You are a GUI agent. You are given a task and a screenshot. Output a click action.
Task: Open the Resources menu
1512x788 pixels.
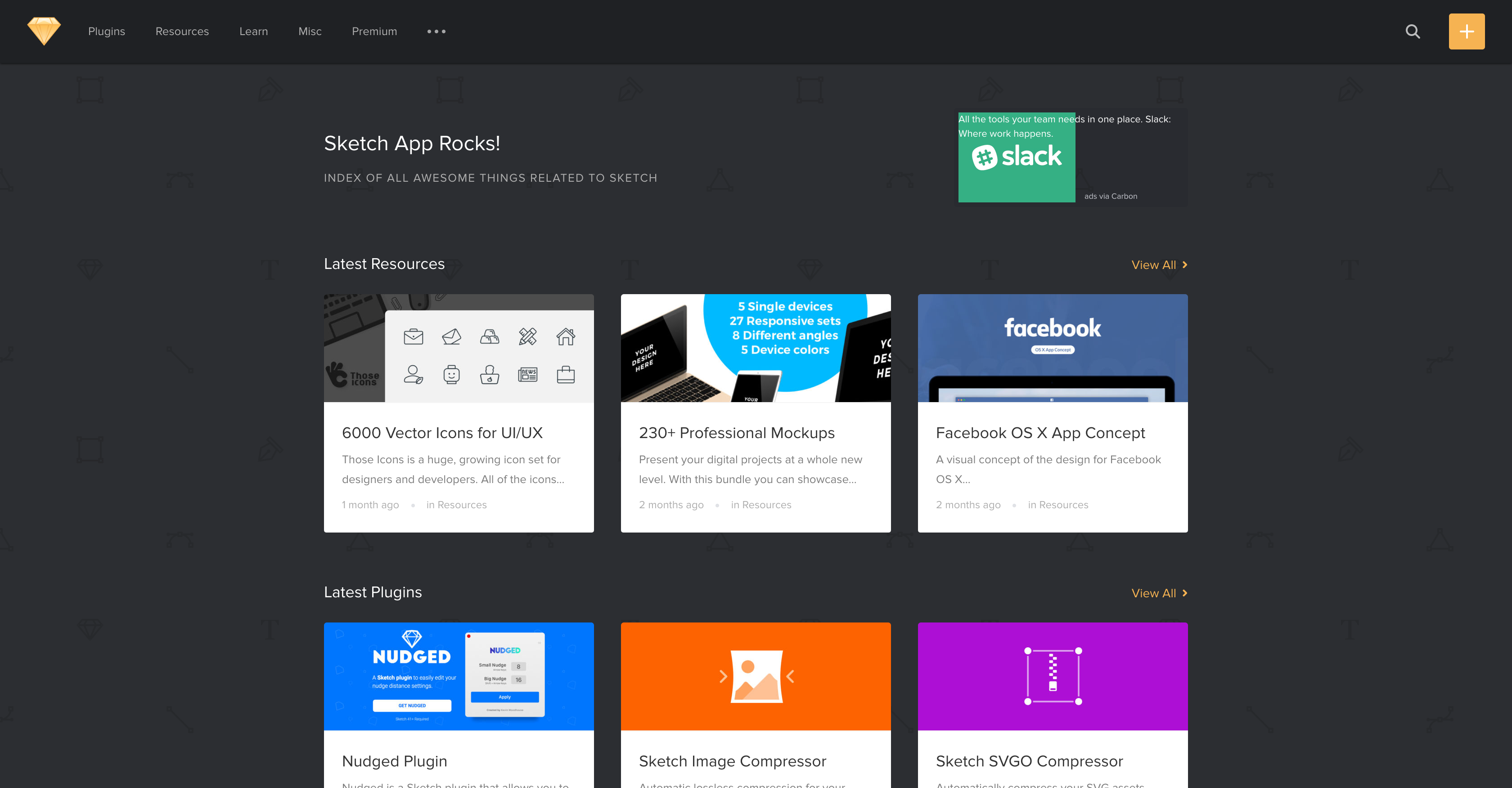click(x=182, y=31)
